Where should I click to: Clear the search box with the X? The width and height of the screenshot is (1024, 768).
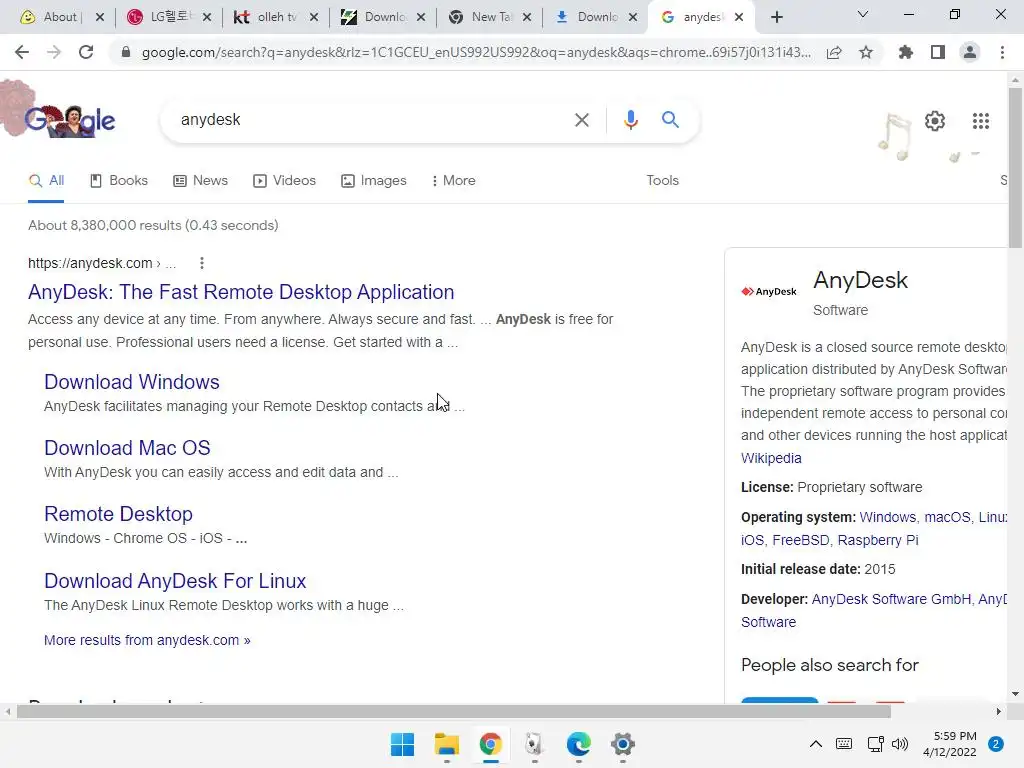[x=581, y=120]
